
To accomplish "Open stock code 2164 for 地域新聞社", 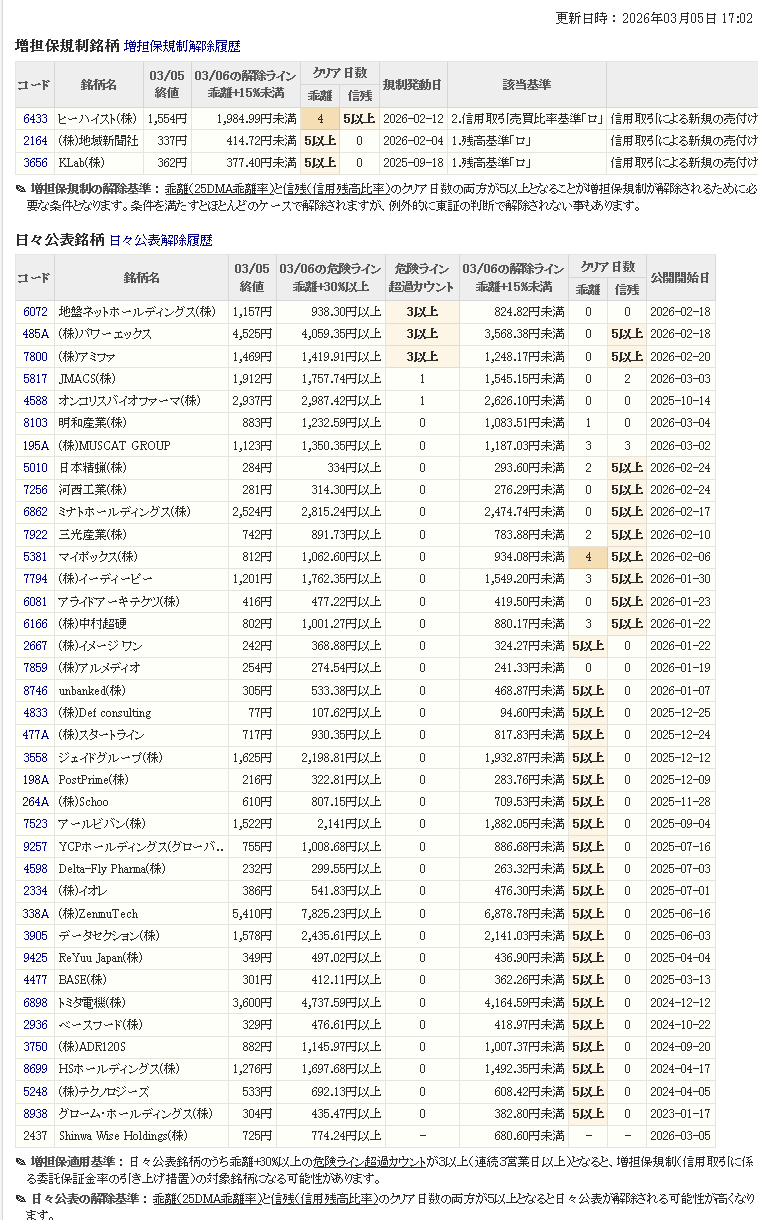I will 35,140.
